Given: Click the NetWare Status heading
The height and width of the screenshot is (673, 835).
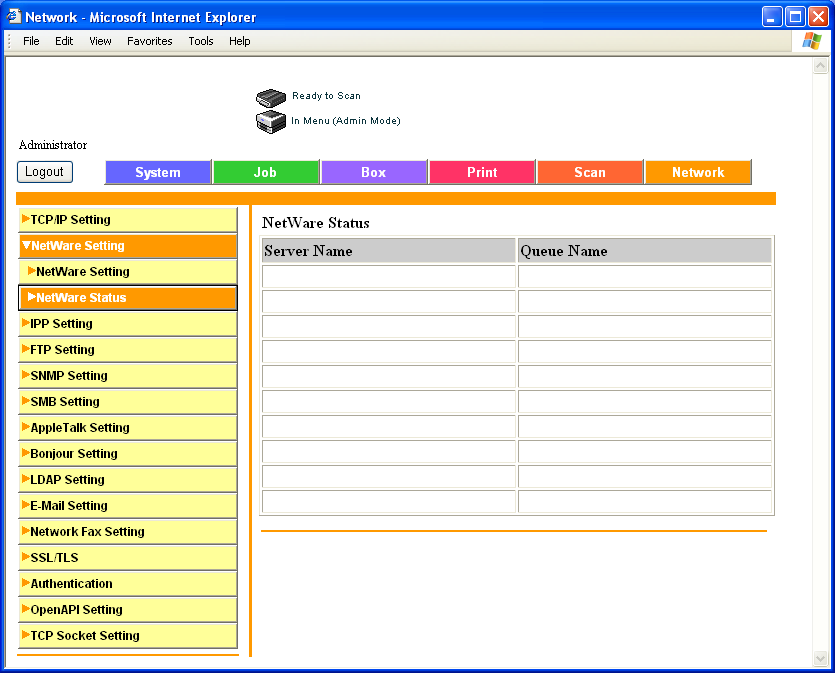Looking at the screenshot, I should coord(316,223).
